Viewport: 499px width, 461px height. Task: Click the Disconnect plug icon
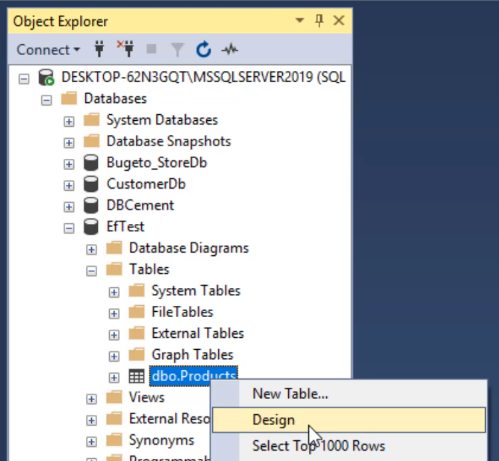[126, 49]
